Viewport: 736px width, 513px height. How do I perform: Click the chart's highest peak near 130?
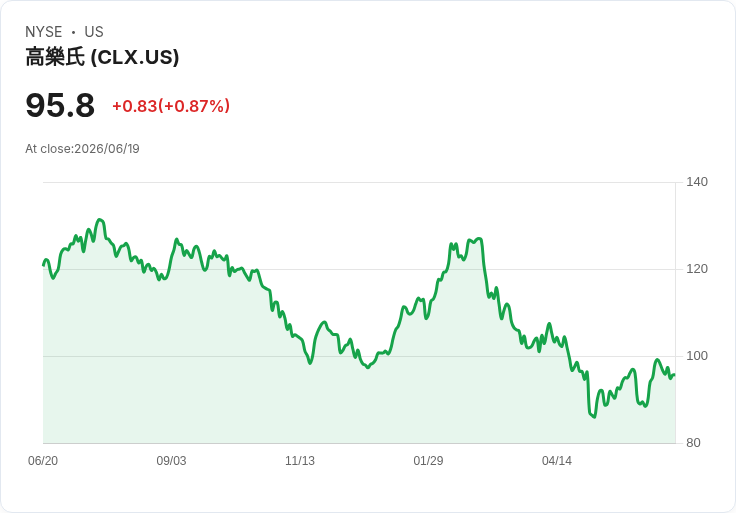tap(100, 220)
